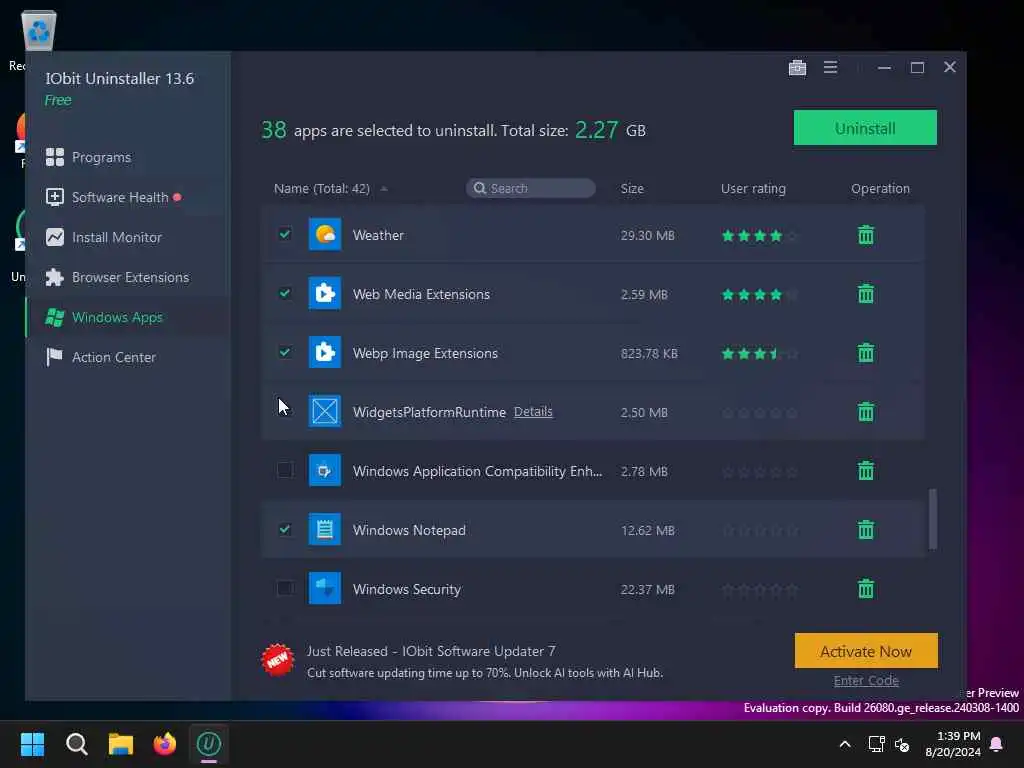Click the Enter Code link
Screen dimensions: 1024x768
[x=866, y=680]
